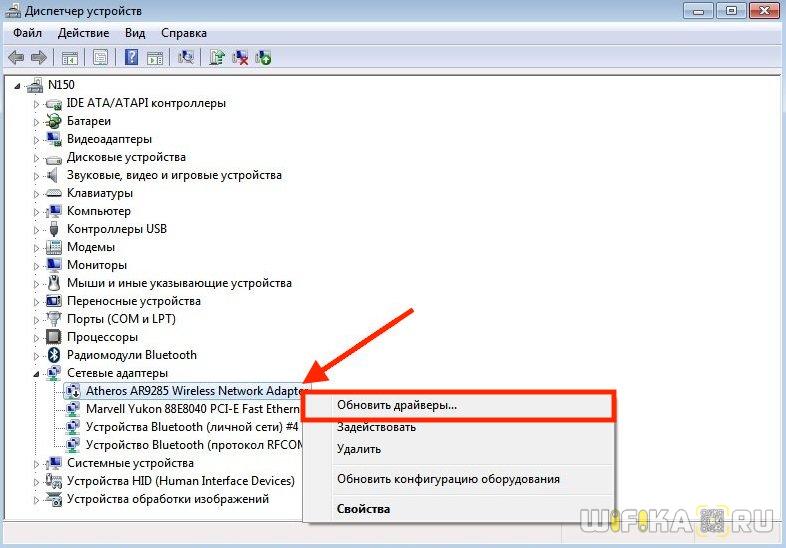
Task: Click the Back arrow toolbar icon
Action: click(x=16, y=58)
